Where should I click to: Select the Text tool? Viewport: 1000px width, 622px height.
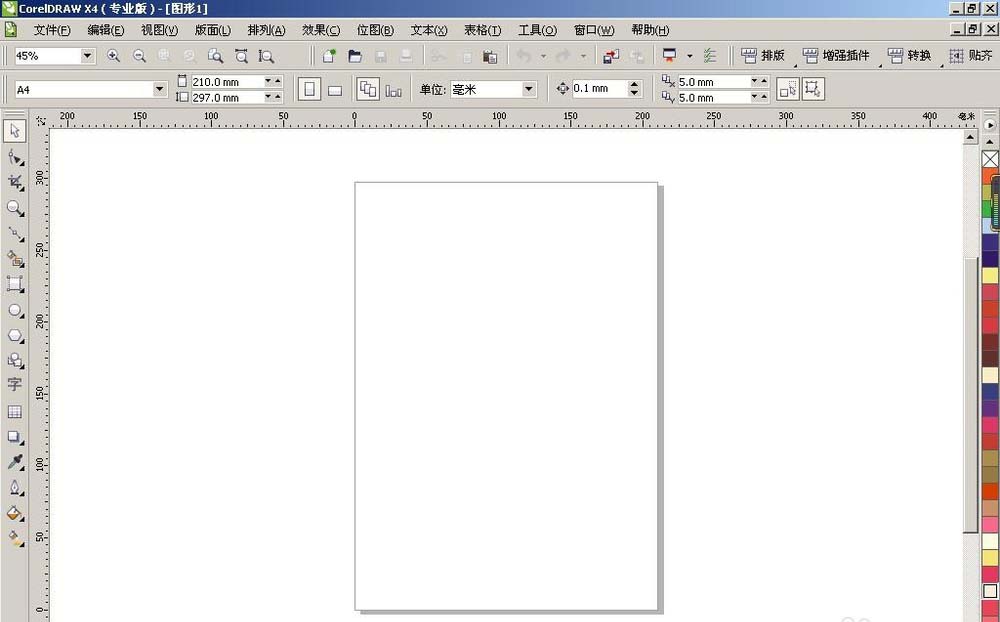point(15,385)
